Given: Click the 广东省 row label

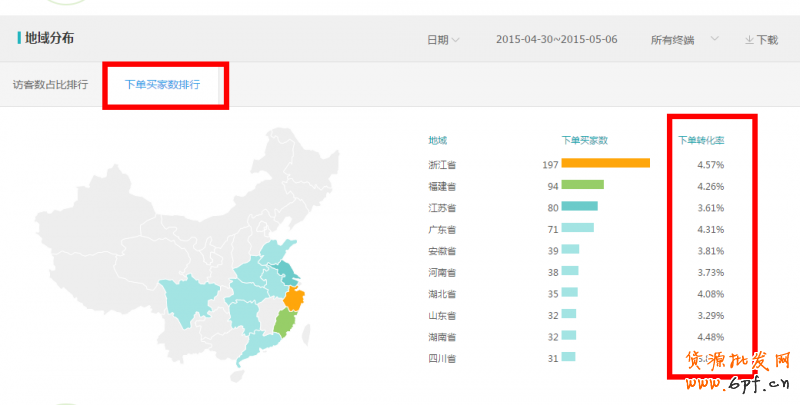Looking at the screenshot, I should (442, 229).
